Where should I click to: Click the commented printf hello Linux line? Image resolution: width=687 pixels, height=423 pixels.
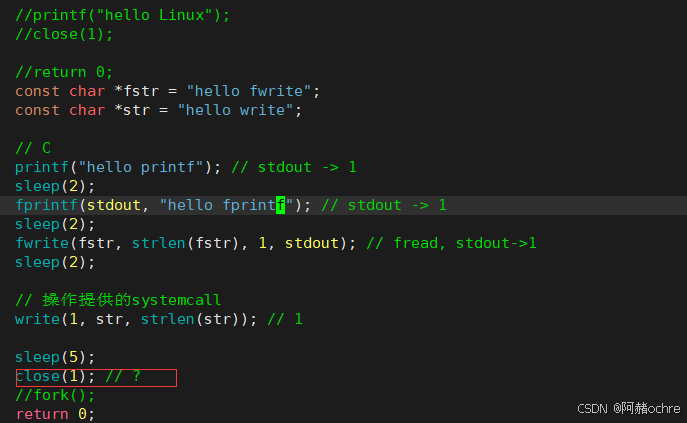(122, 15)
